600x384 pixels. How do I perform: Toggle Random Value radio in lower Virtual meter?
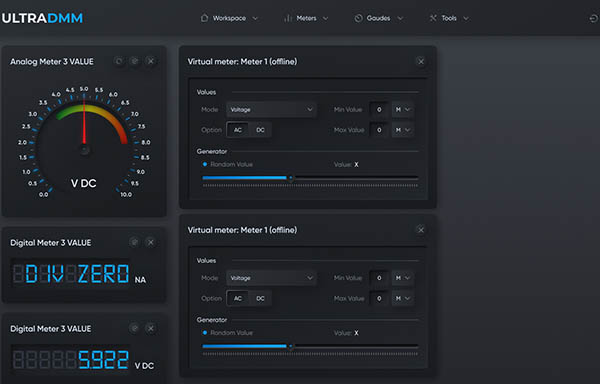pos(205,333)
